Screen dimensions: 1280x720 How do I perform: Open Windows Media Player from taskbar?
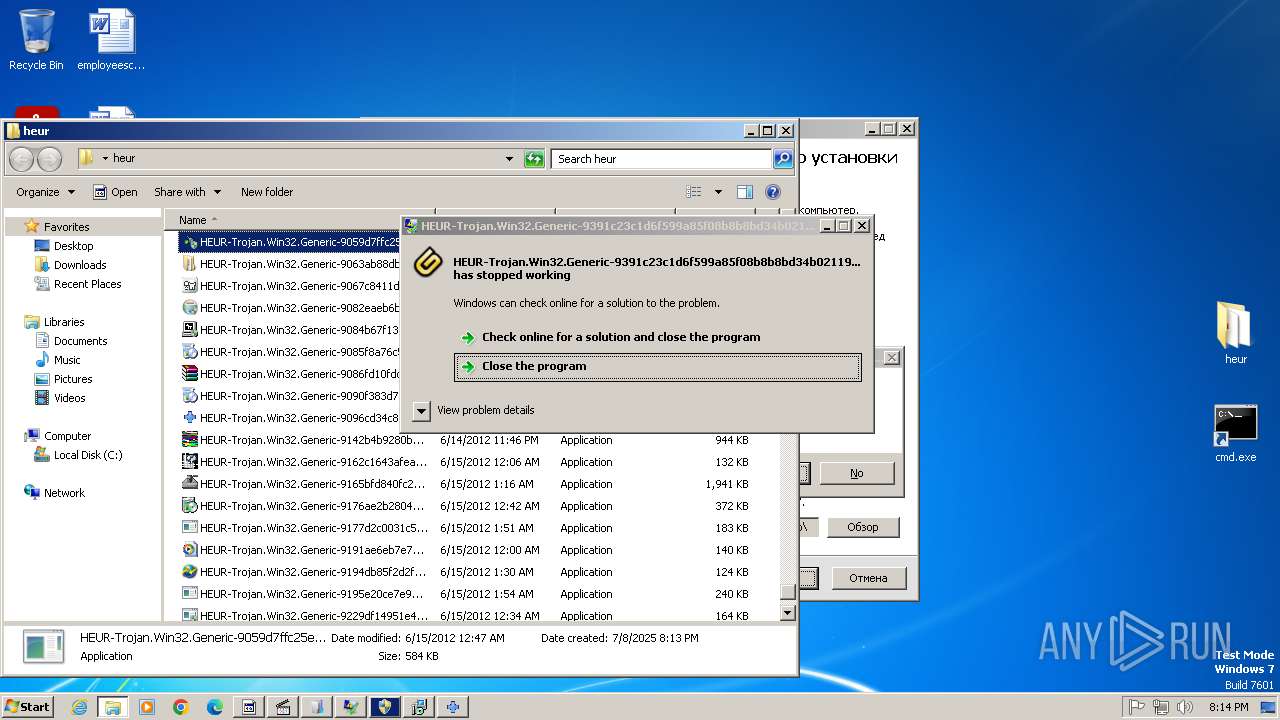[x=147, y=707]
